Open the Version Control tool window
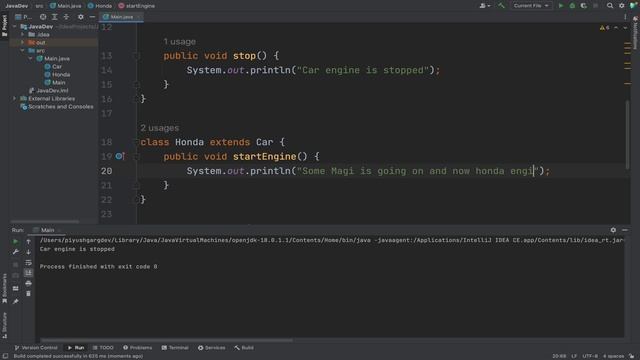 pyautogui.click(x=36, y=348)
